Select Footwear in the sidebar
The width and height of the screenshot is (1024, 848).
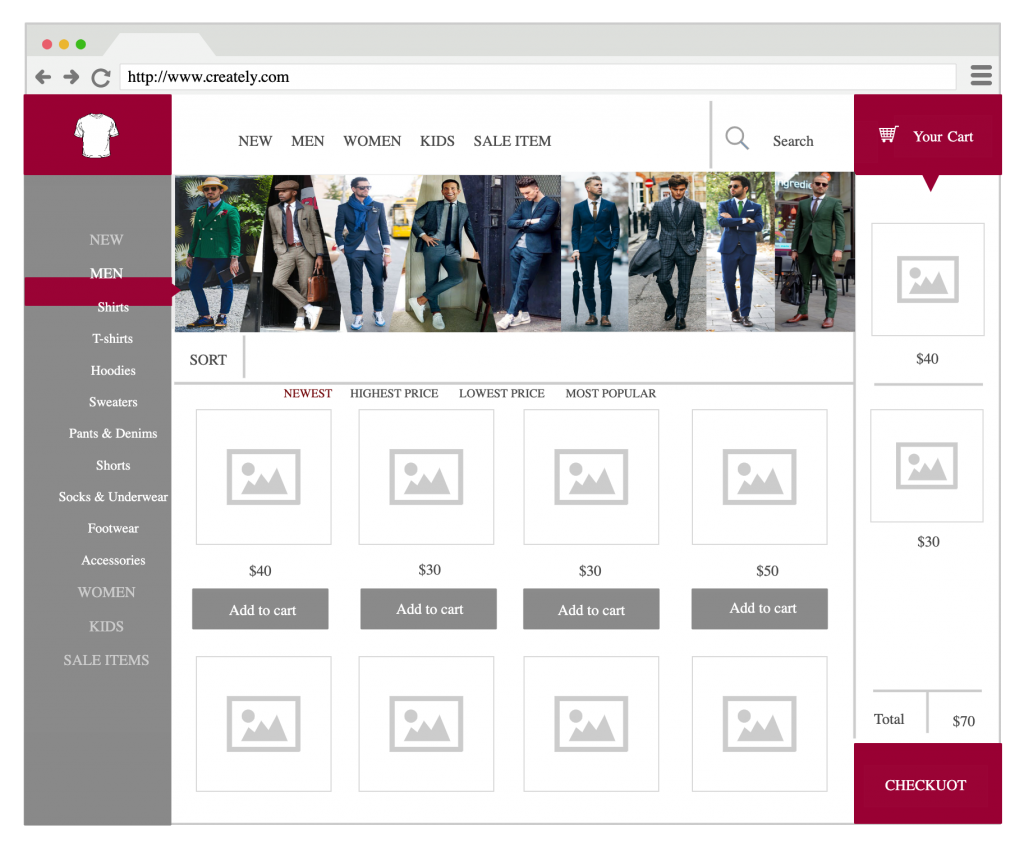coord(113,528)
